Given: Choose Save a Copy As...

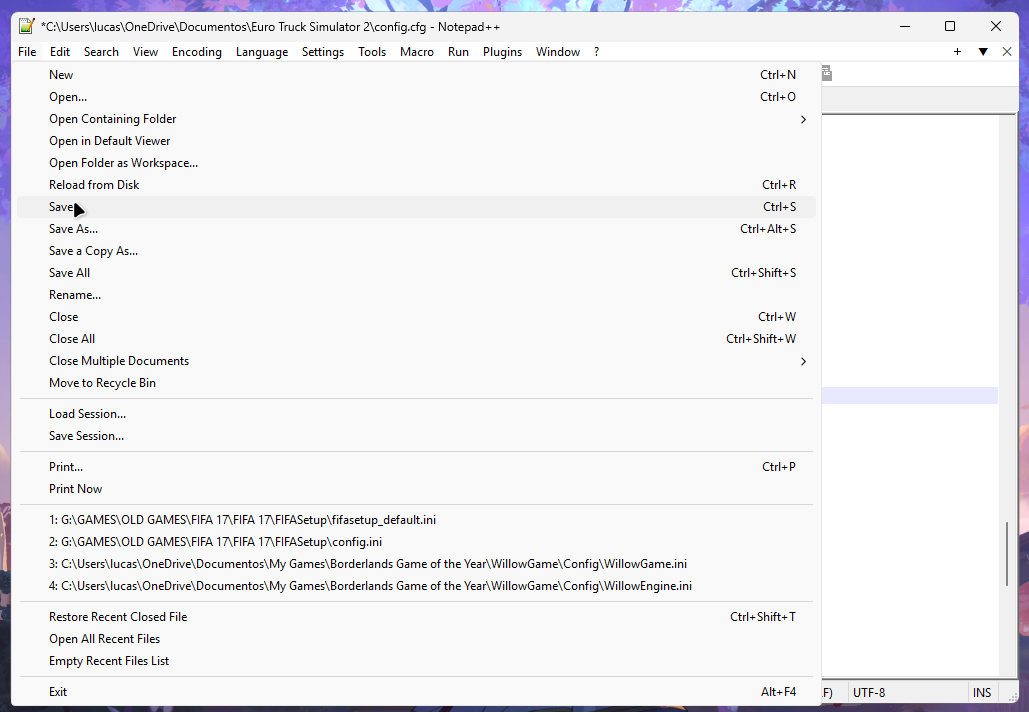Looking at the screenshot, I should [x=417, y=251].
